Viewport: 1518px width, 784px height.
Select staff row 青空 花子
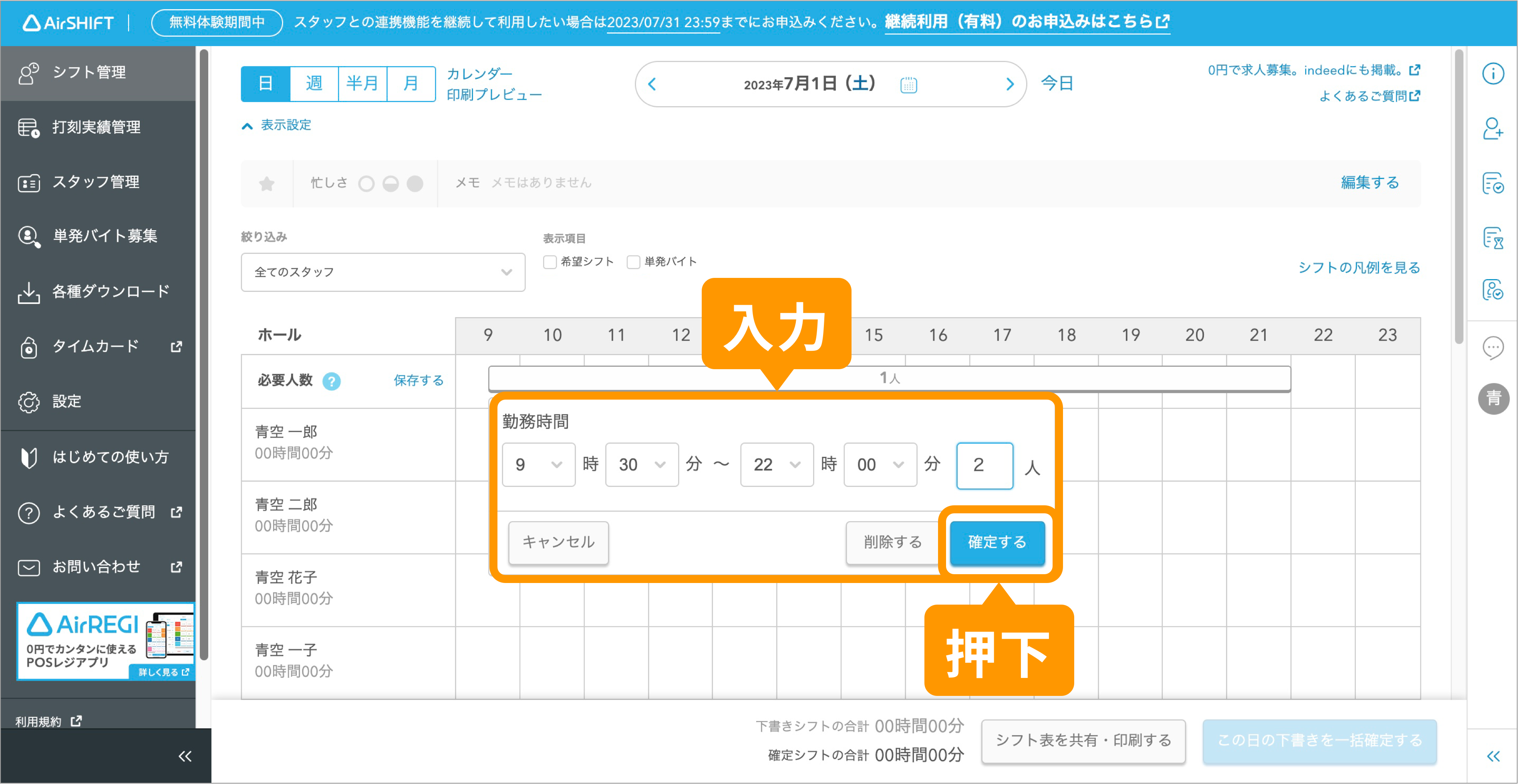348,590
